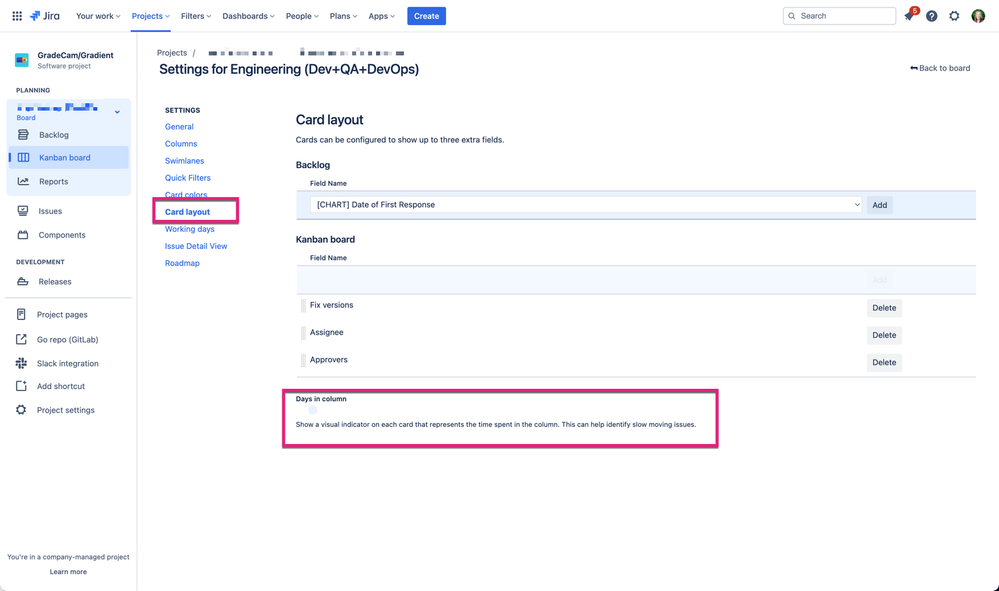
Task: Click the GradeCam/Gradient project icon
Action: [22, 60]
